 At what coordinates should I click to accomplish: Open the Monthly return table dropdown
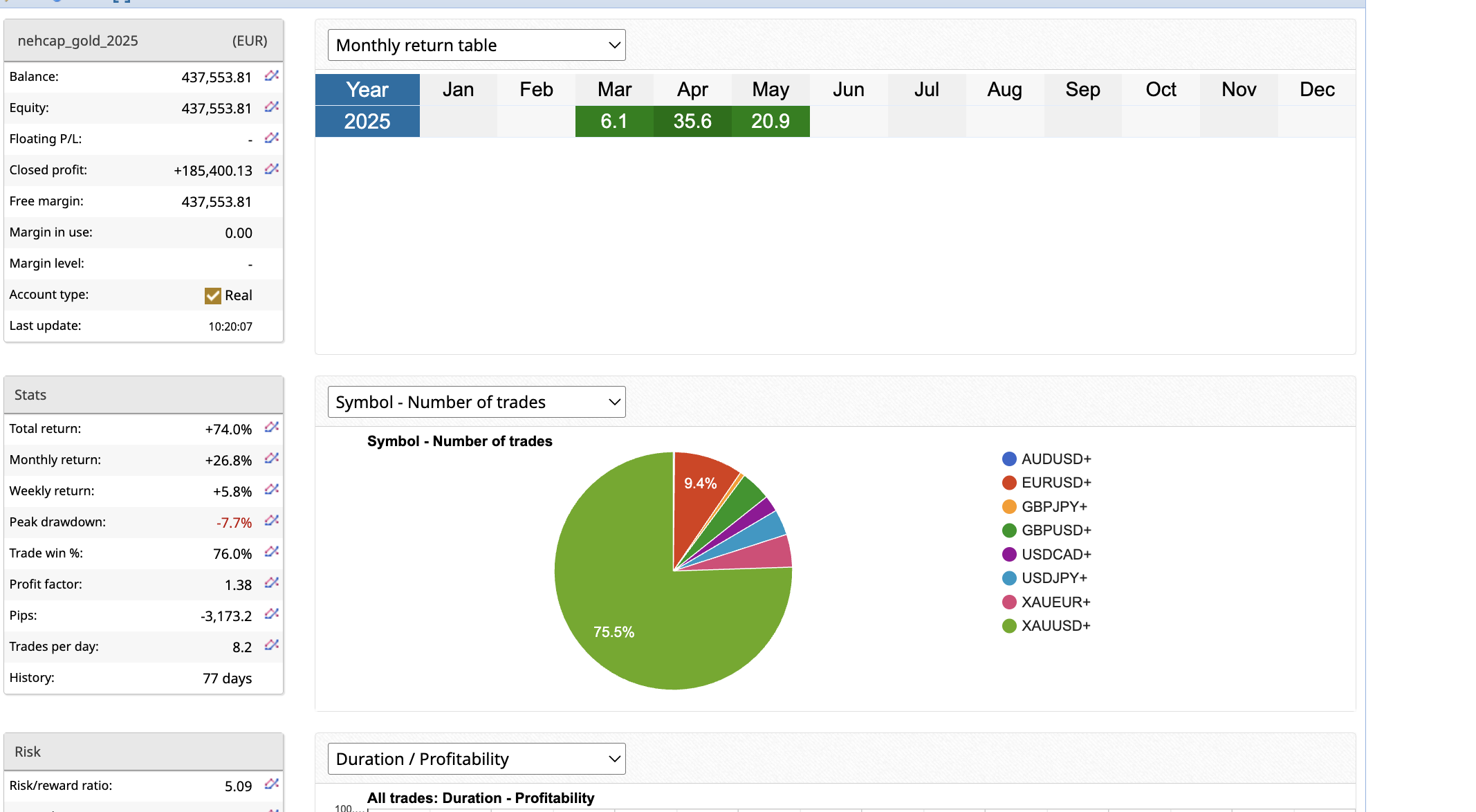477,46
